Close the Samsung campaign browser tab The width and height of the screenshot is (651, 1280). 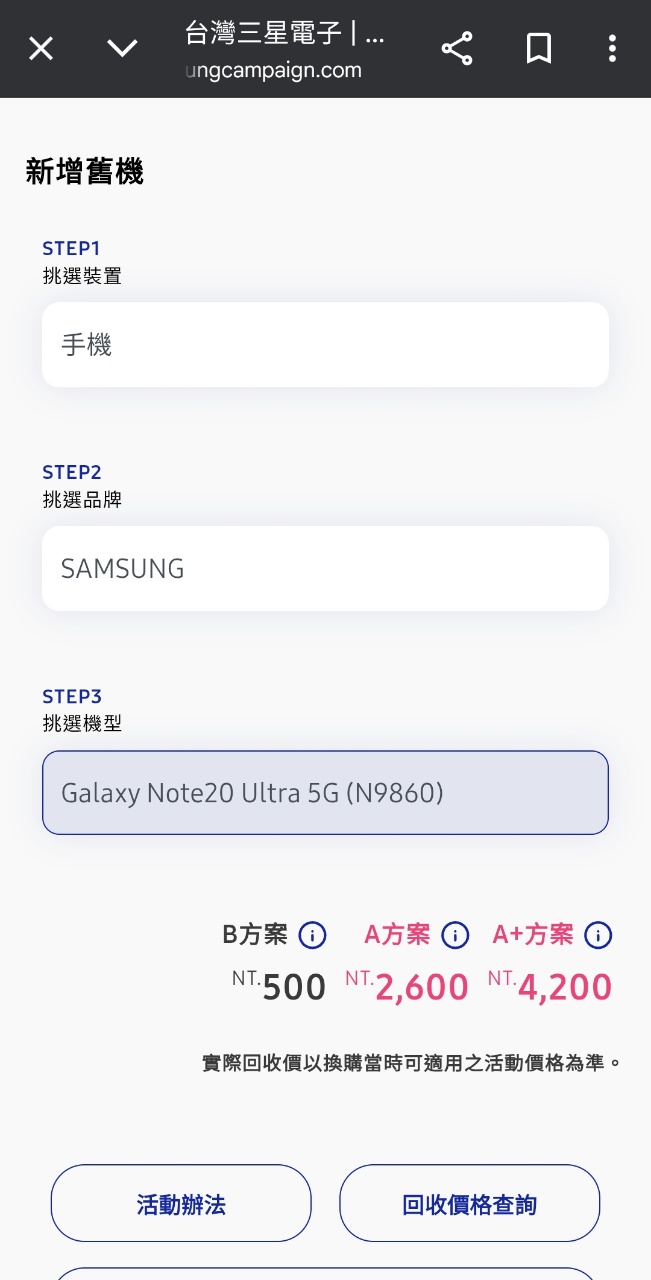pyautogui.click(x=40, y=48)
